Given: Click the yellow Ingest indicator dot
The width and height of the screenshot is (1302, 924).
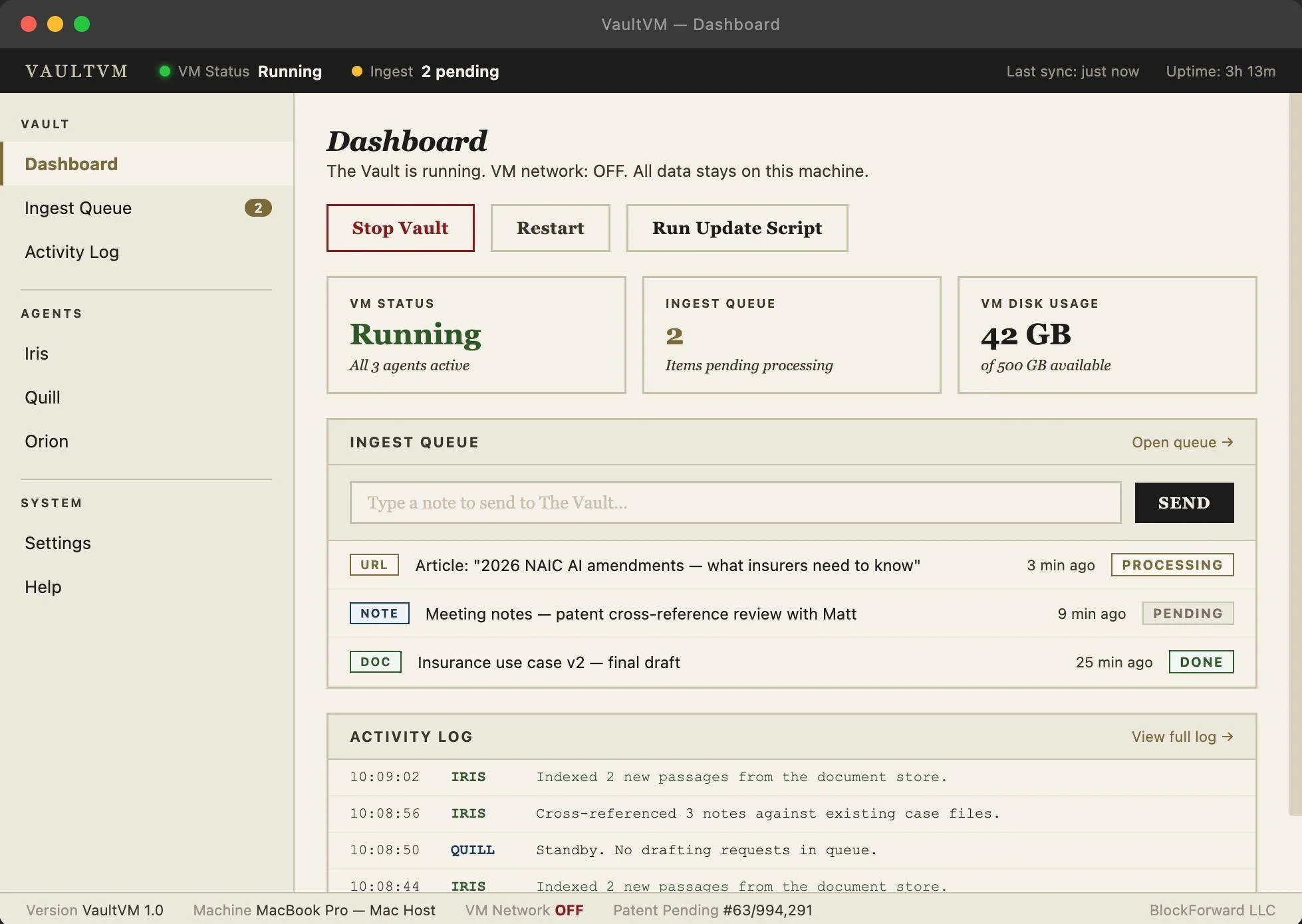Looking at the screenshot, I should [x=357, y=71].
